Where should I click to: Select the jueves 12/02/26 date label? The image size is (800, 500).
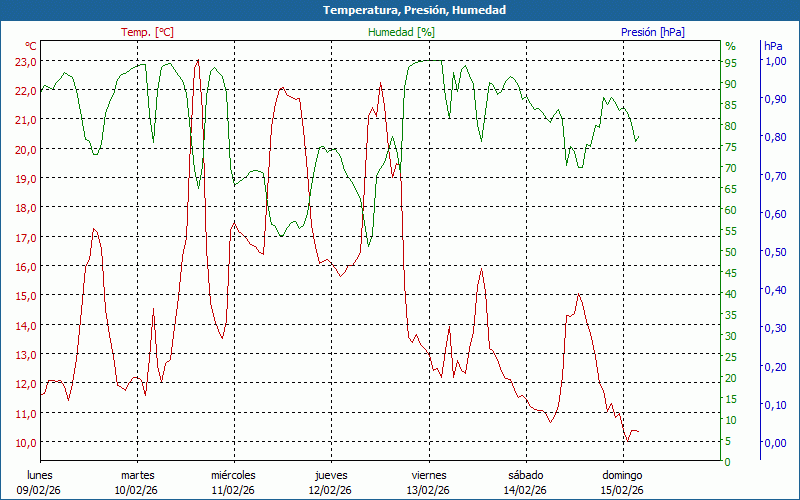(x=331, y=482)
